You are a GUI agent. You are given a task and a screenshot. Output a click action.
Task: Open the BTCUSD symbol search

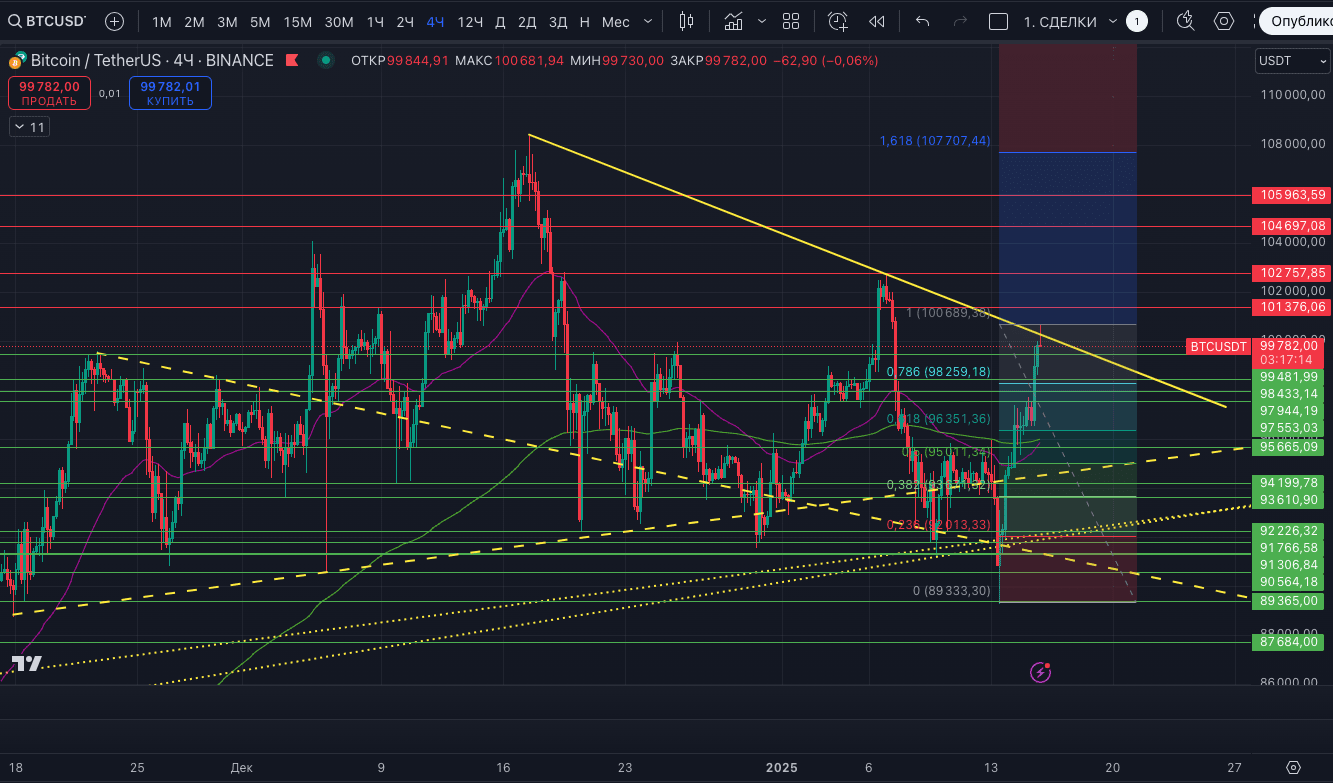click(45, 21)
